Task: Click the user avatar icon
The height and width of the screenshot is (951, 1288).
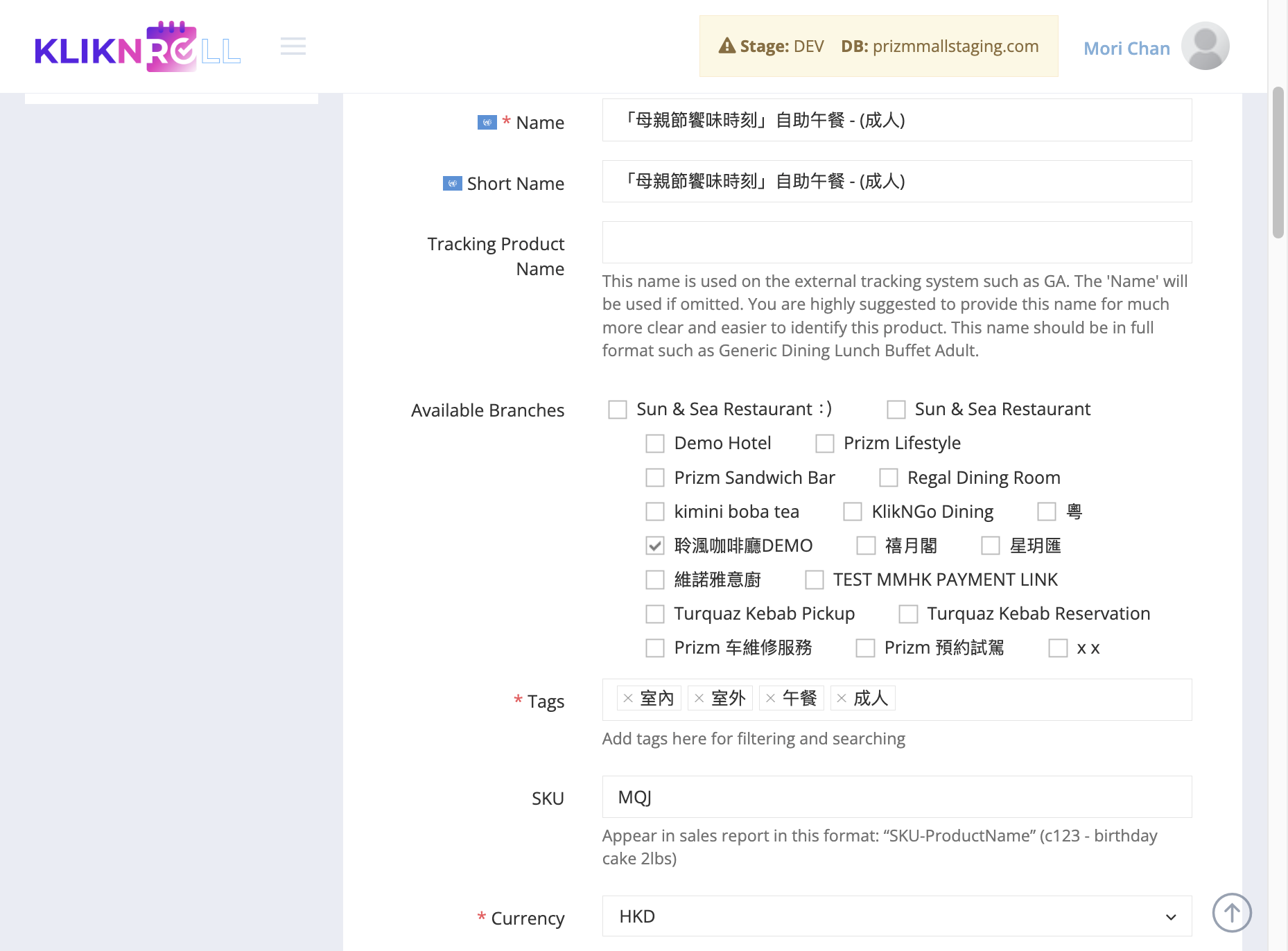Action: pos(1205,46)
